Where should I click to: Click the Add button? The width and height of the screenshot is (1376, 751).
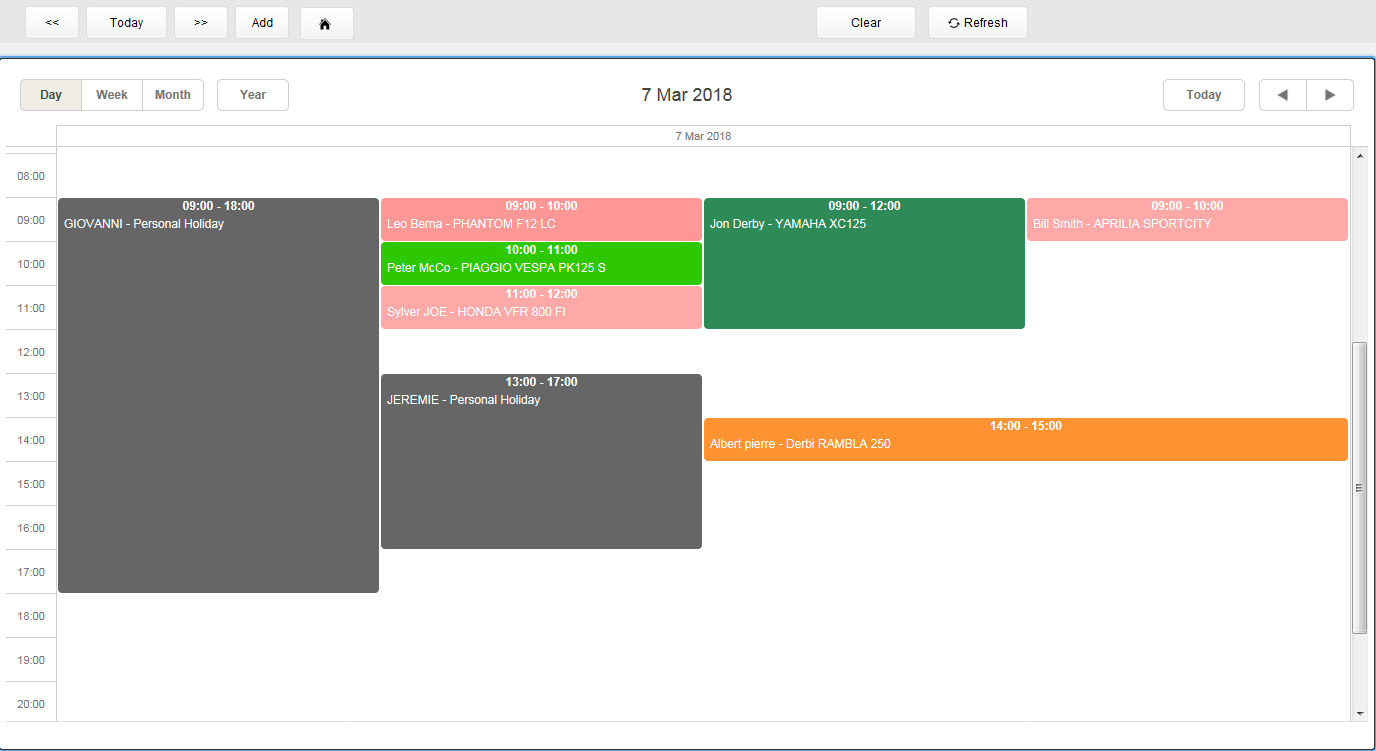[262, 23]
